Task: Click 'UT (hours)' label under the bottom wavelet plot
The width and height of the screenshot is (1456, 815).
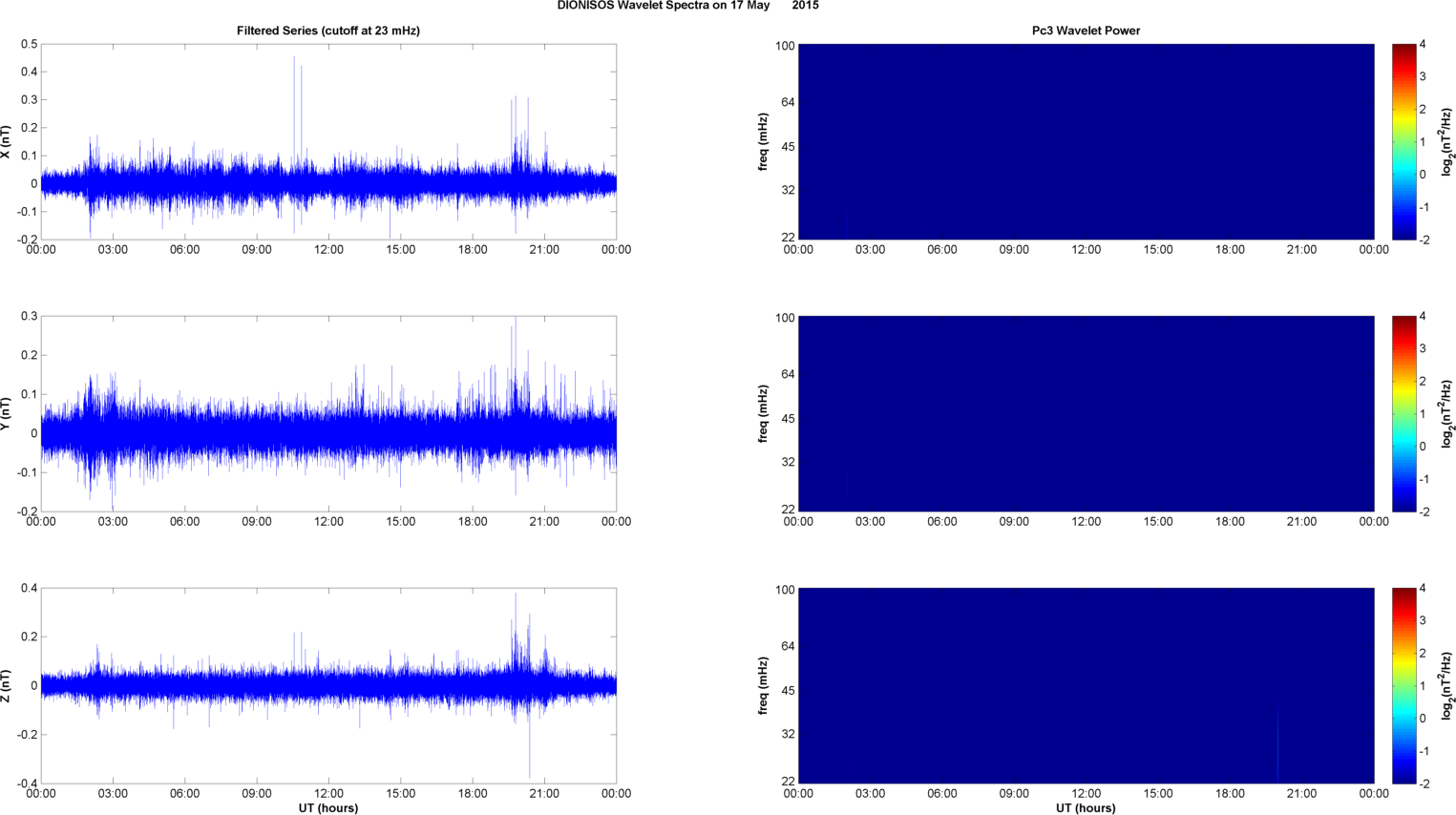Action: 1086,807
